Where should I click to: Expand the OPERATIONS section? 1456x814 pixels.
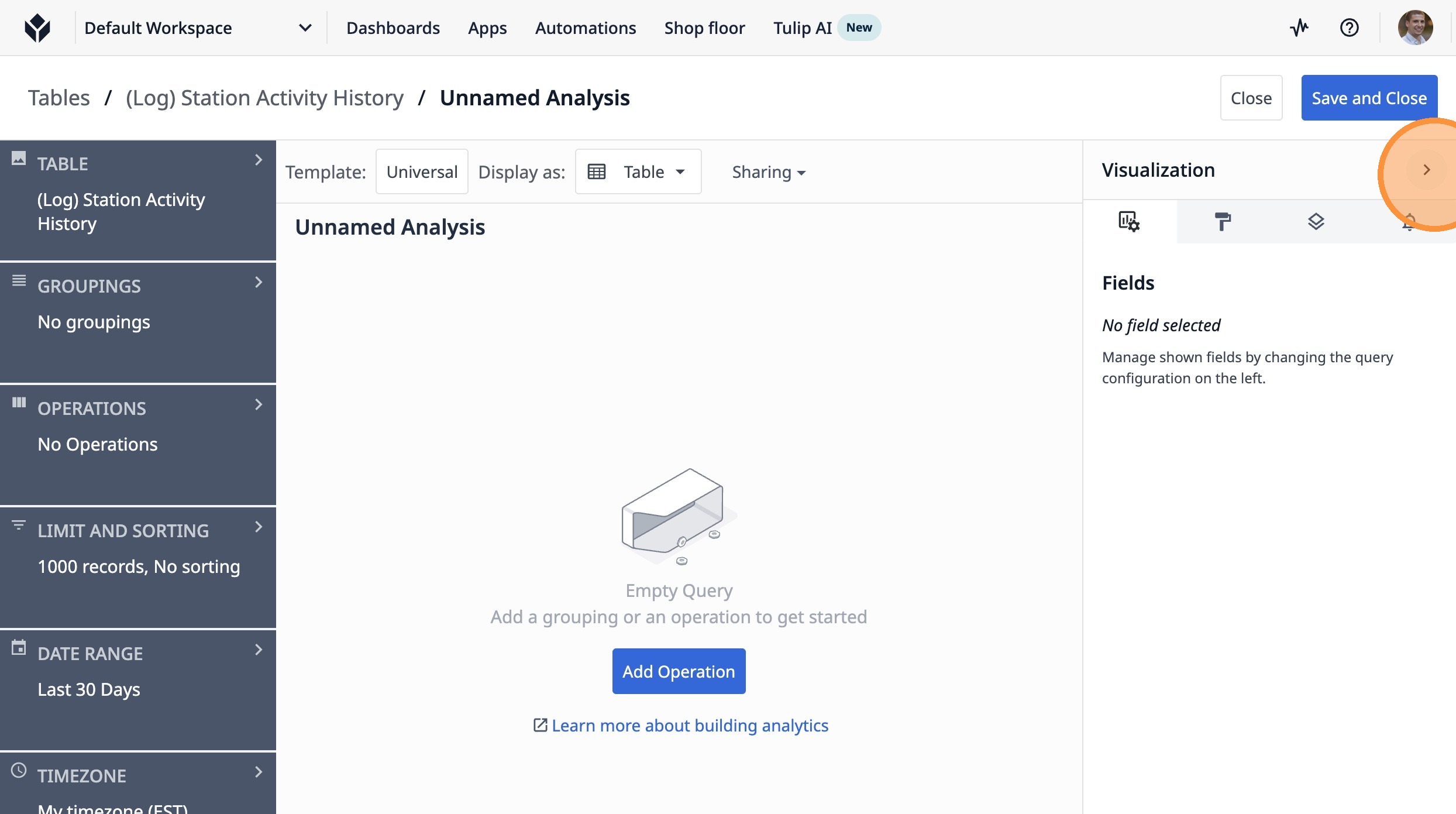point(258,405)
